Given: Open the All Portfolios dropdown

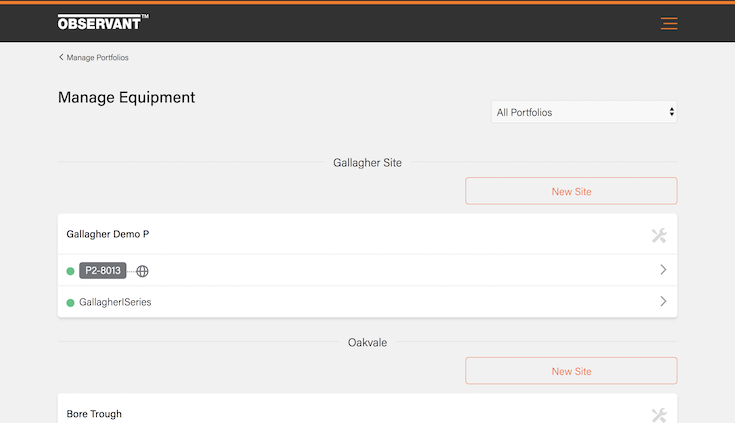Looking at the screenshot, I should [x=584, y=112].
